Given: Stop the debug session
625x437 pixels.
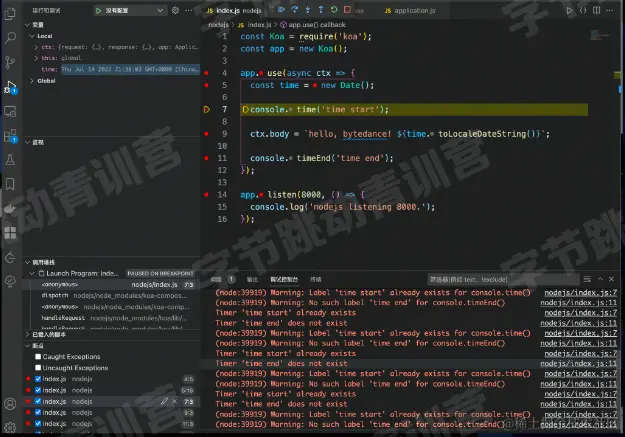Looking at the screenshot, I should click(x=347, y=10).
